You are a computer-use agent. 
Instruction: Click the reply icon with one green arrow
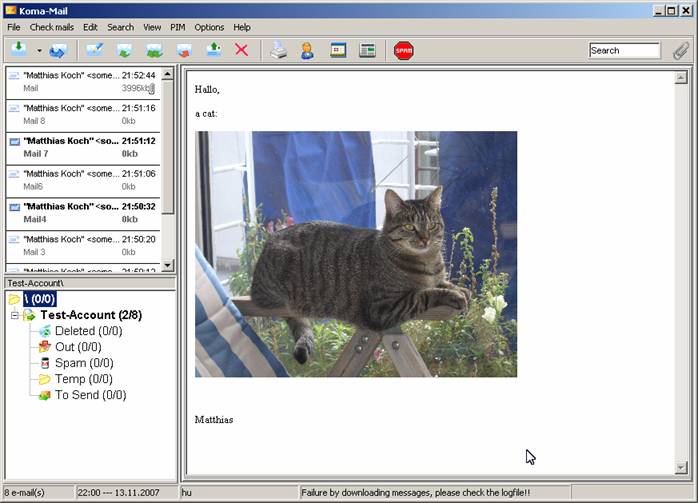[125, 50]
